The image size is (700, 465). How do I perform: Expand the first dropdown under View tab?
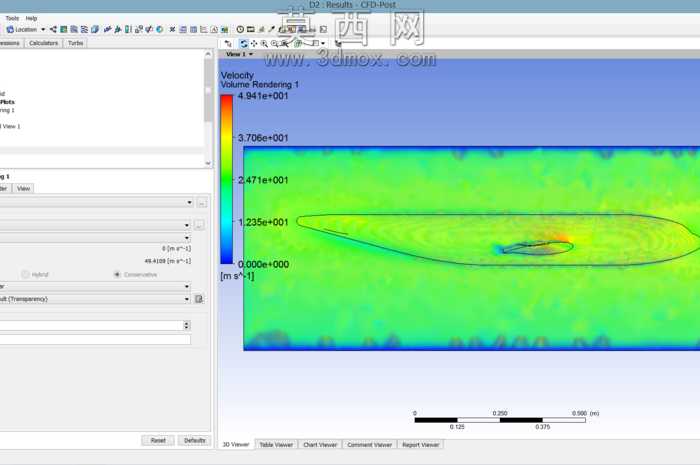click(x=189, y=203)
